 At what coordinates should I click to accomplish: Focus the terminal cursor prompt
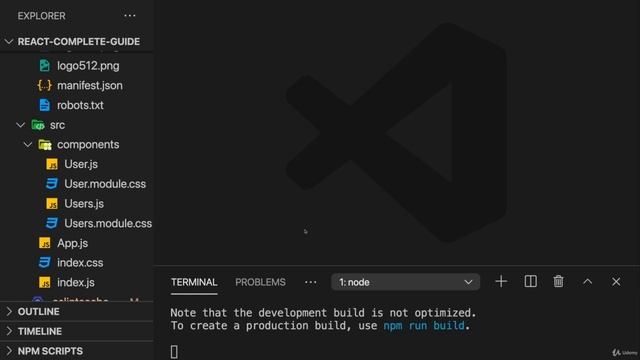(174, 352)
